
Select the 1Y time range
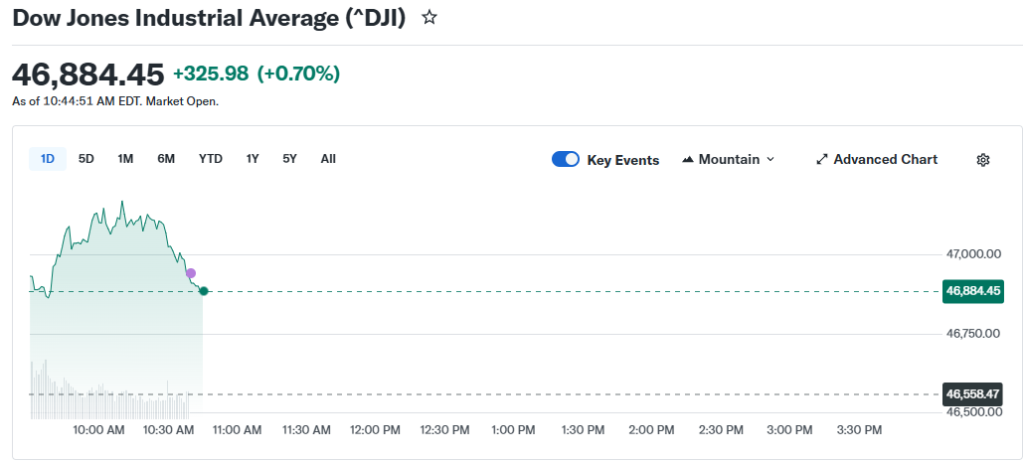click(x=253, y=159)
